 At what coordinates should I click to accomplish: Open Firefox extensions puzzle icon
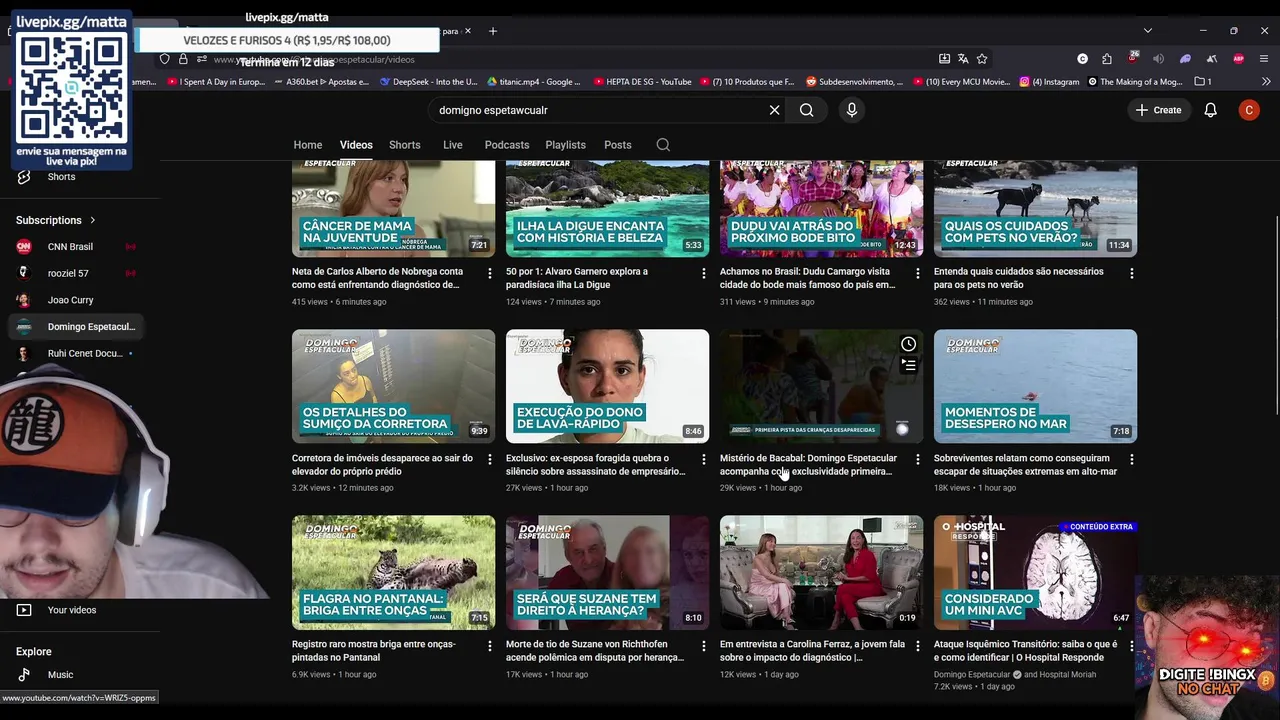[1107, 59]
